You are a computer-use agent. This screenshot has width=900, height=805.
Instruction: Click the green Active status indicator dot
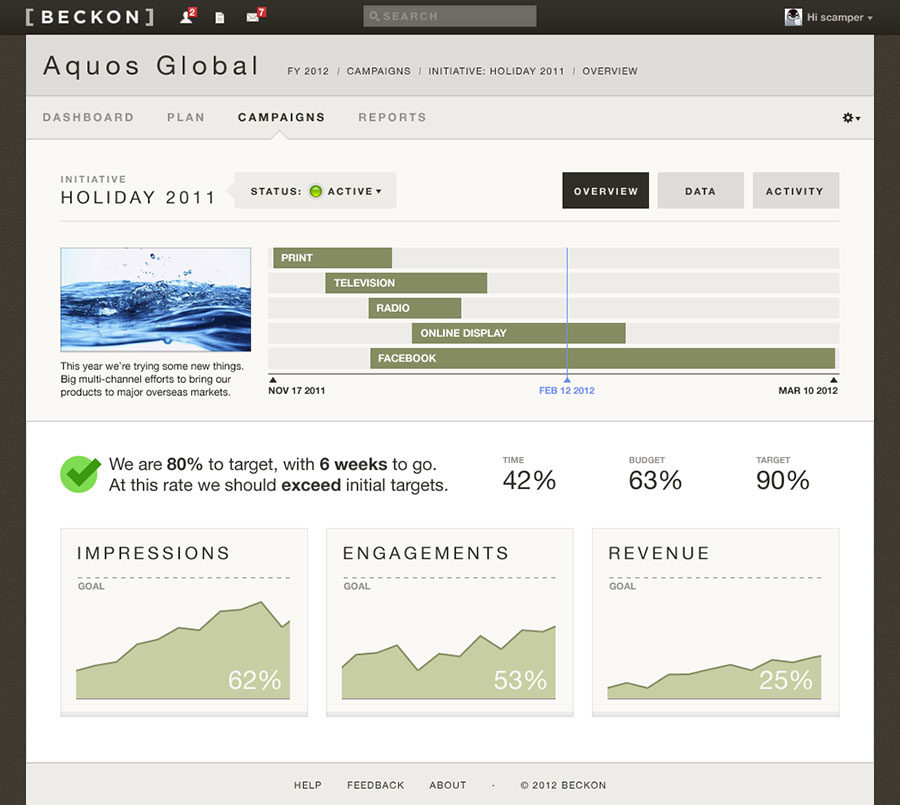tap(315, 191)
